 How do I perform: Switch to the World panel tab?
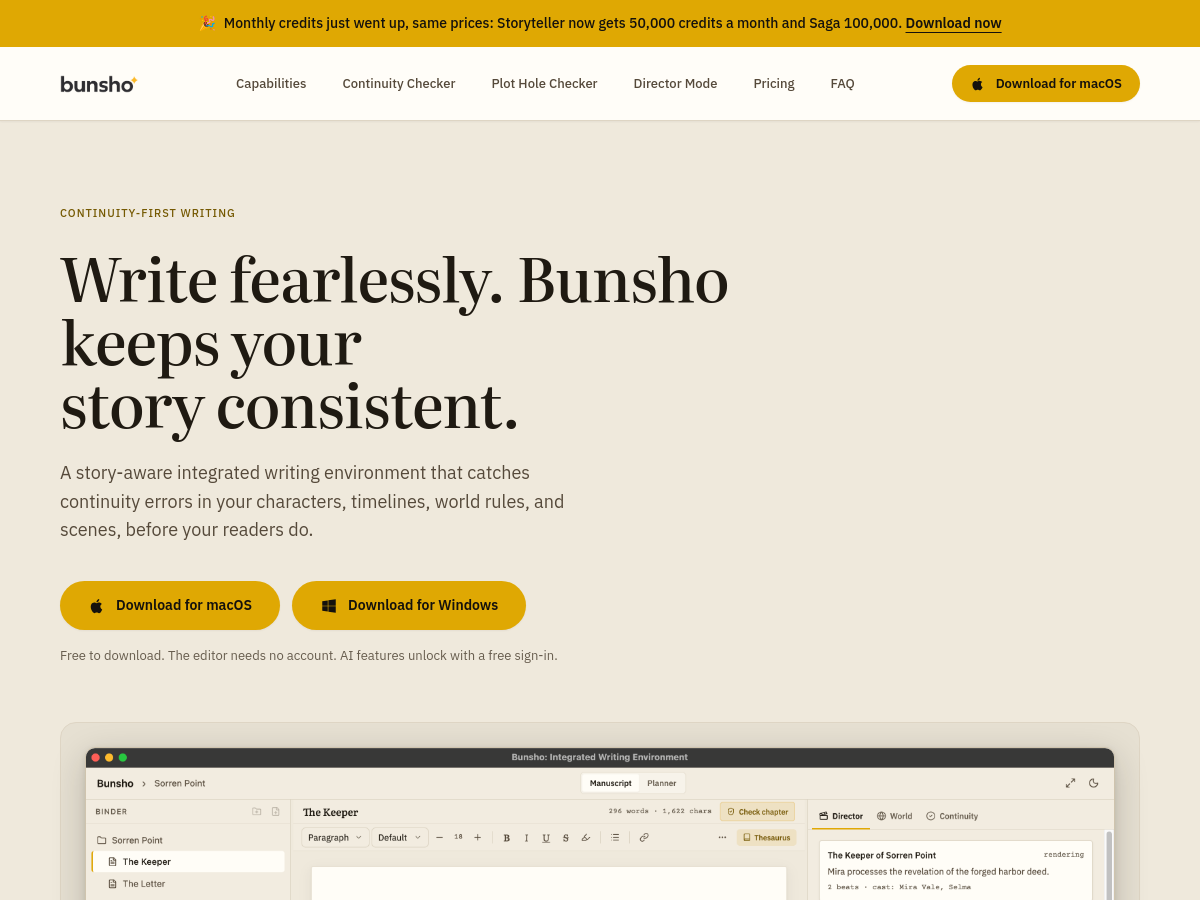895,816
